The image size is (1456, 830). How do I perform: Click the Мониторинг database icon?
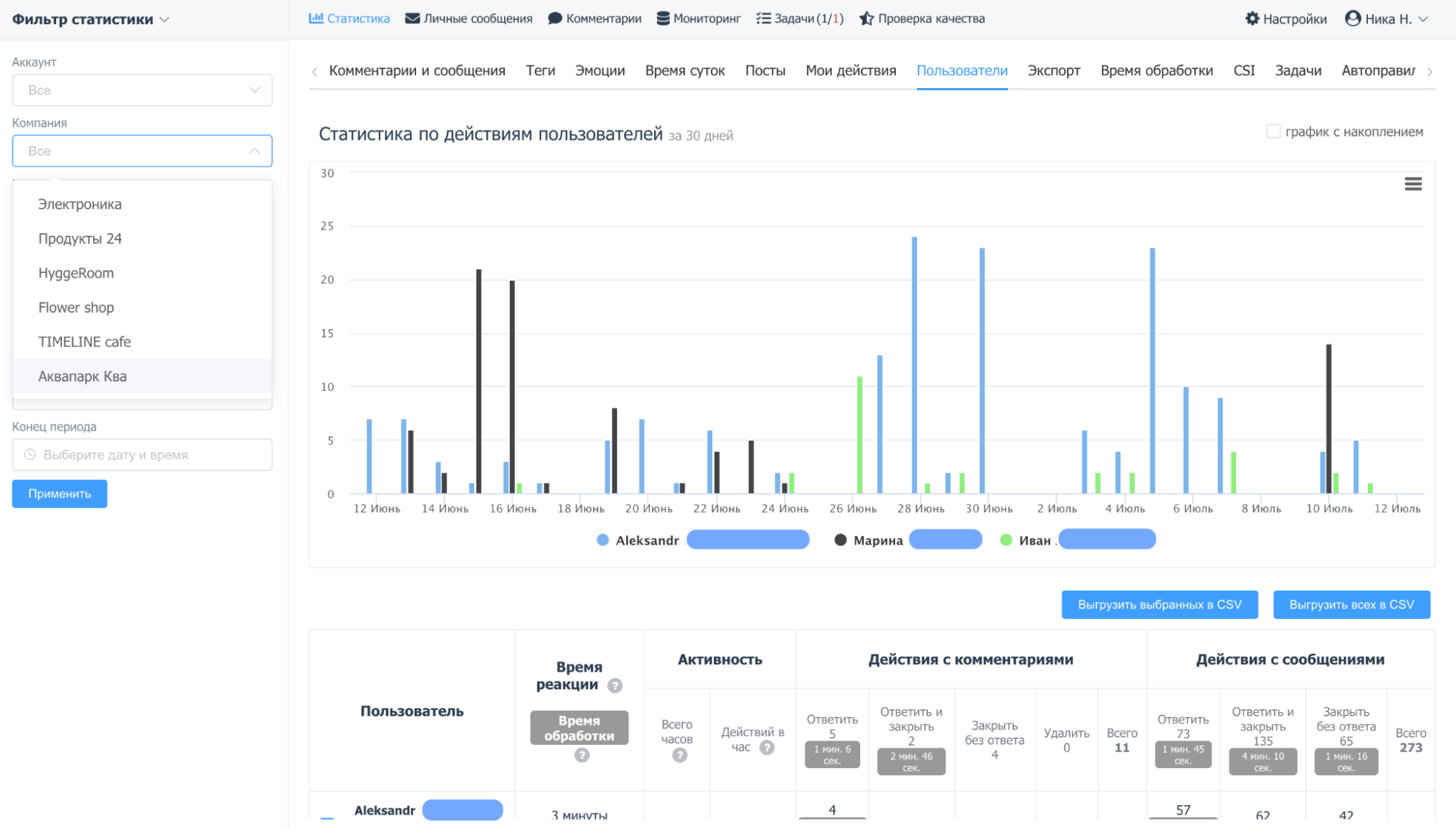pos(663,19)
